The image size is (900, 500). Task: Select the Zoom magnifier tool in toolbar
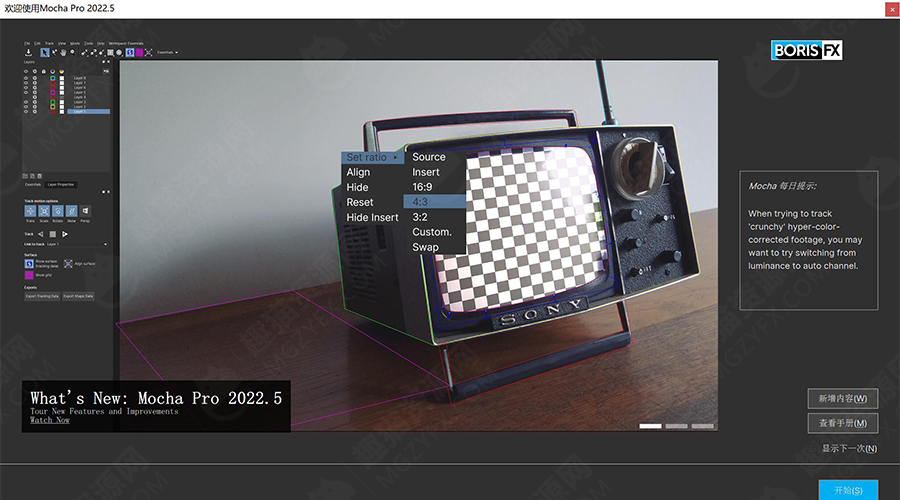pyautogui.click(x=72, y=52)
